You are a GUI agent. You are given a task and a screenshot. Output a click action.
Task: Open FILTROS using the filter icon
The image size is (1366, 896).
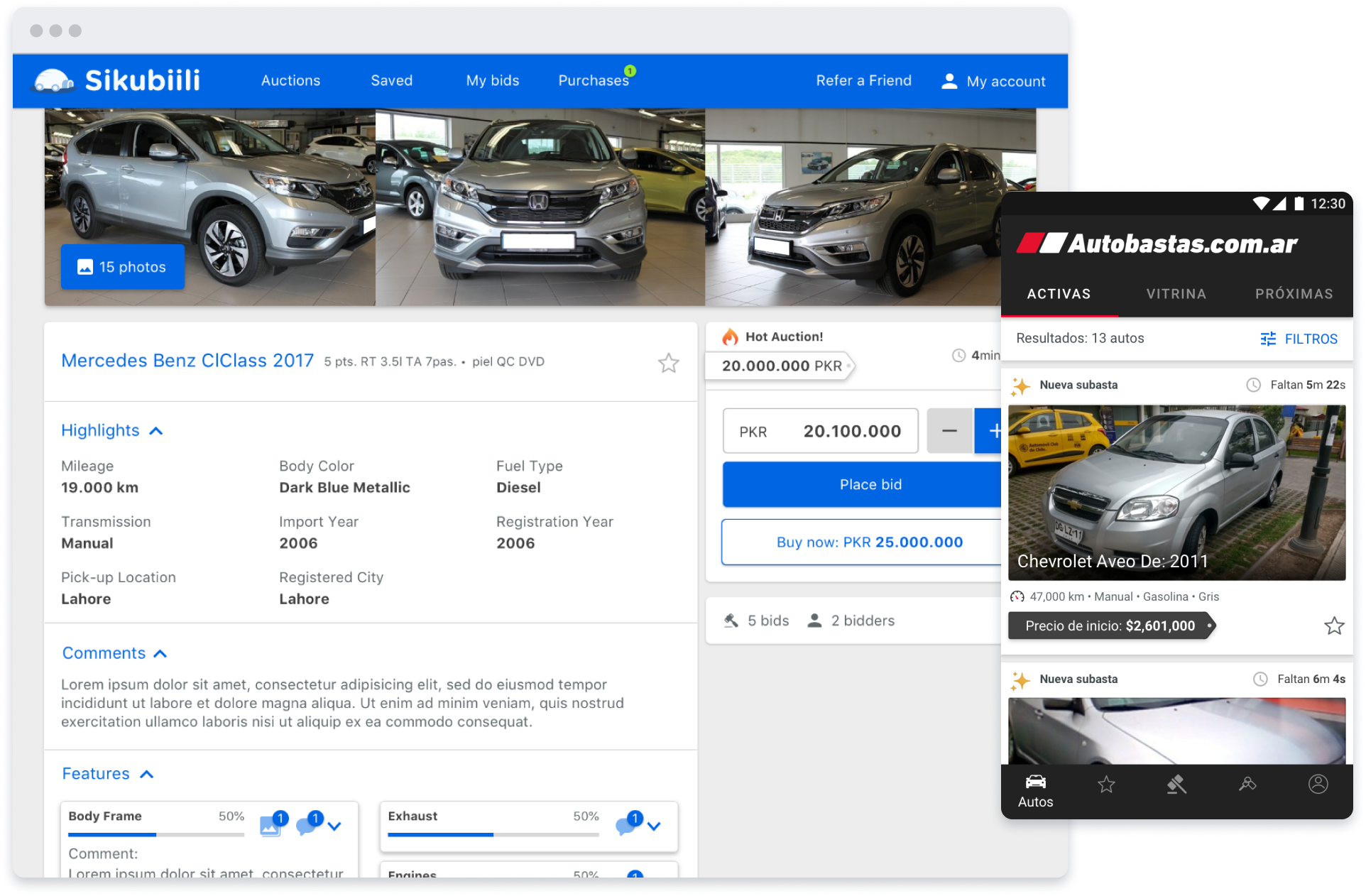pyautogui.click(x=1268, y=339)
